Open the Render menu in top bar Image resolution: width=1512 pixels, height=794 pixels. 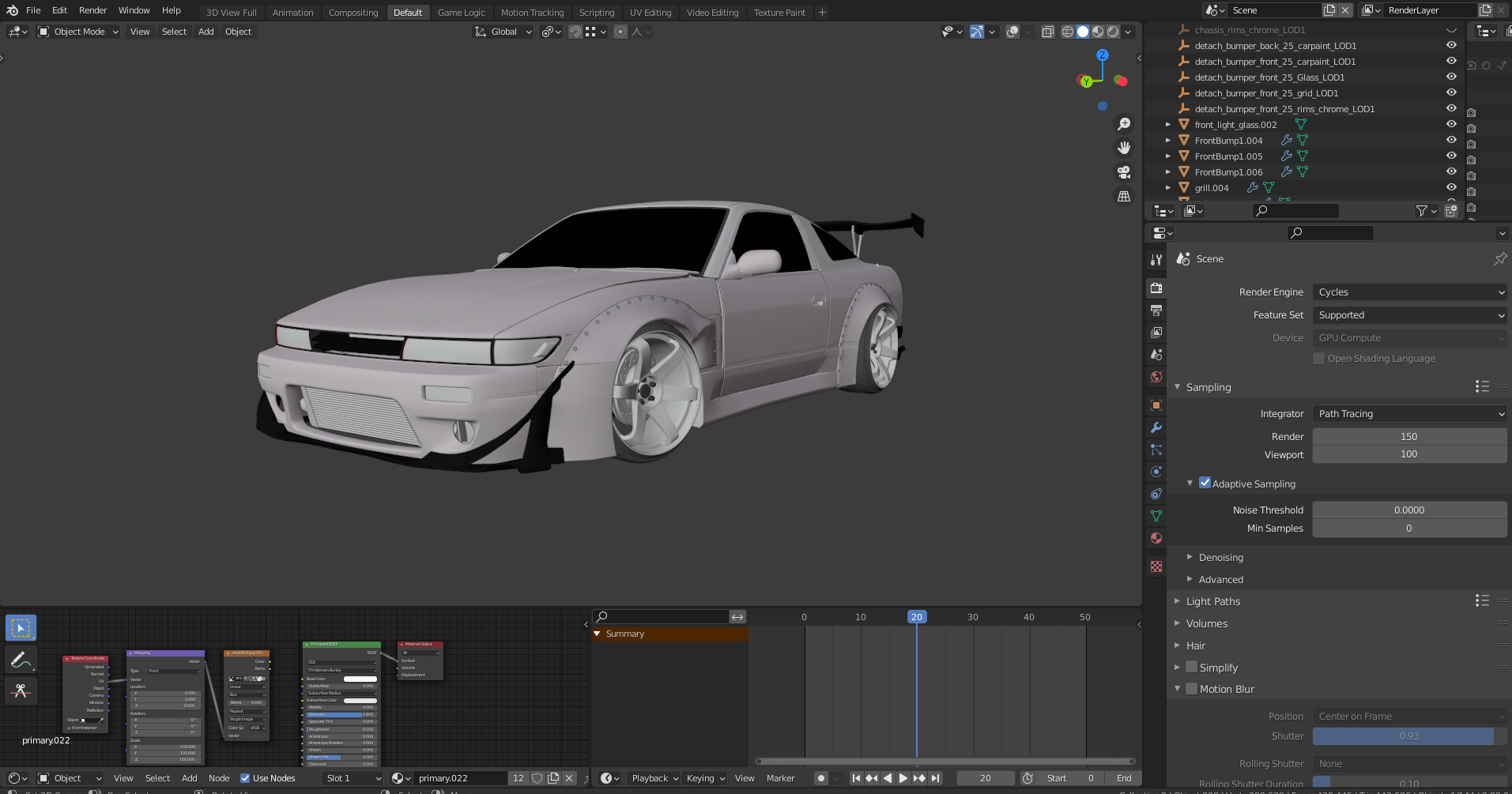(92, 10)
